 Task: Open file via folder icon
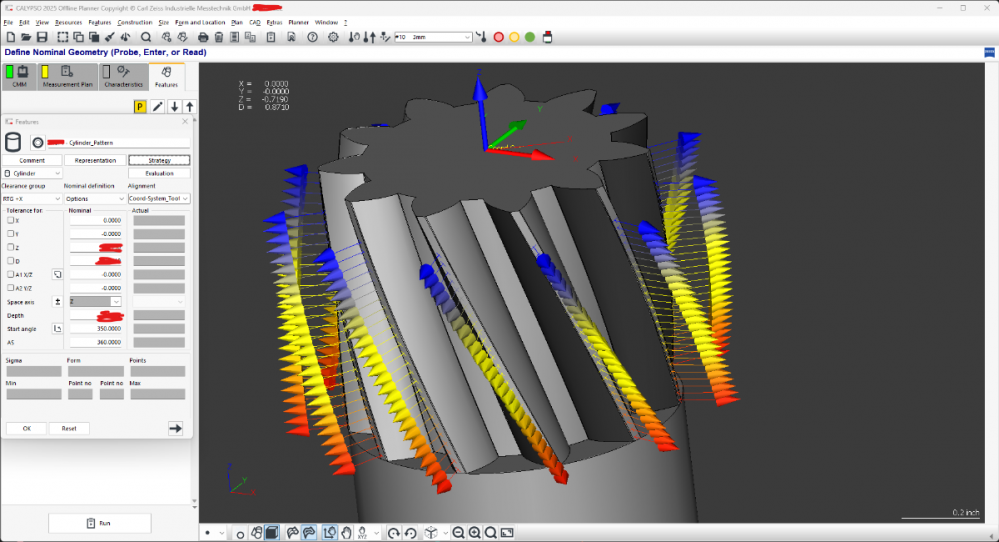coord(26,38)
